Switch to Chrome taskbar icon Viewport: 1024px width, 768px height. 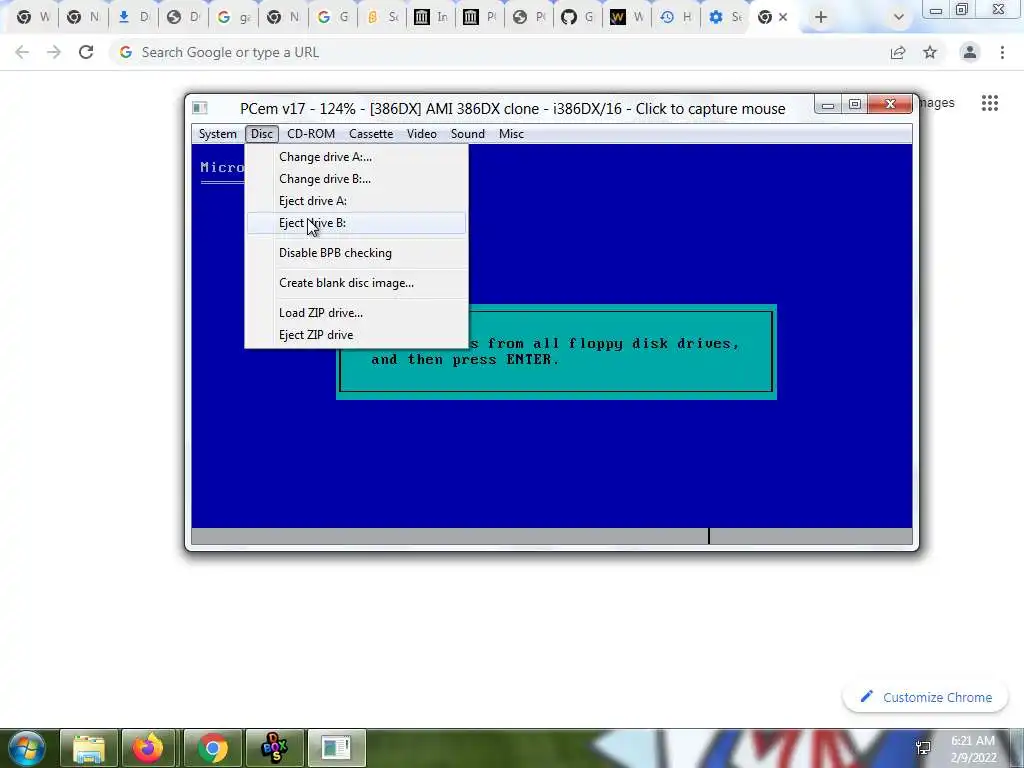[x=212, y=748]
